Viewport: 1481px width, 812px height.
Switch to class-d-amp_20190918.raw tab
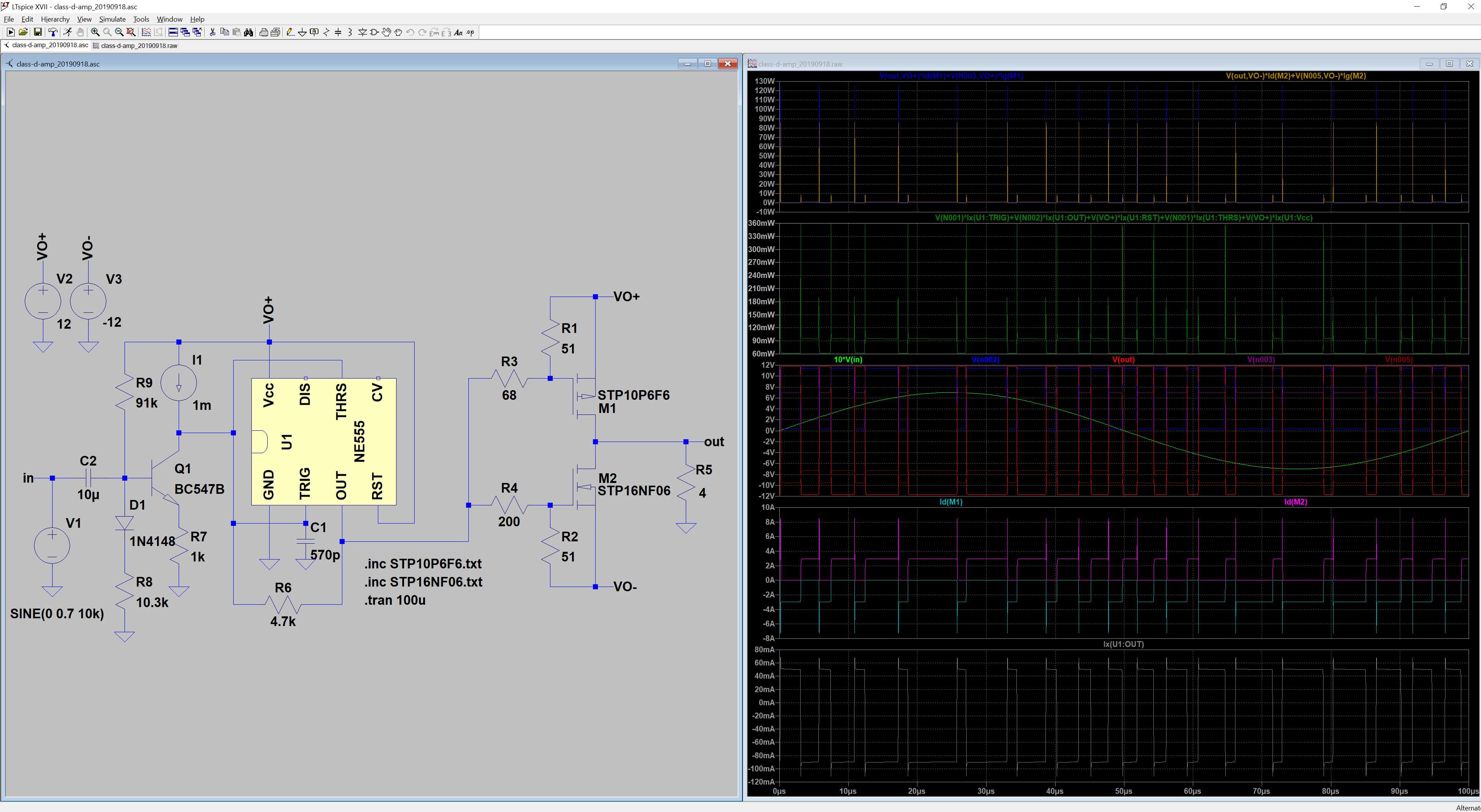pos(135,45)
